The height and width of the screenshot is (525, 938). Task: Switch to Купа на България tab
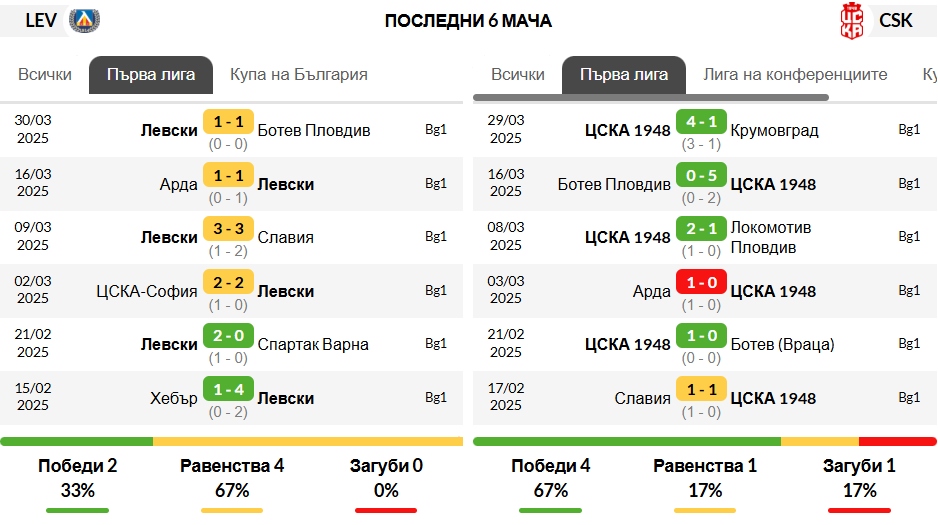tap(299, 75)
